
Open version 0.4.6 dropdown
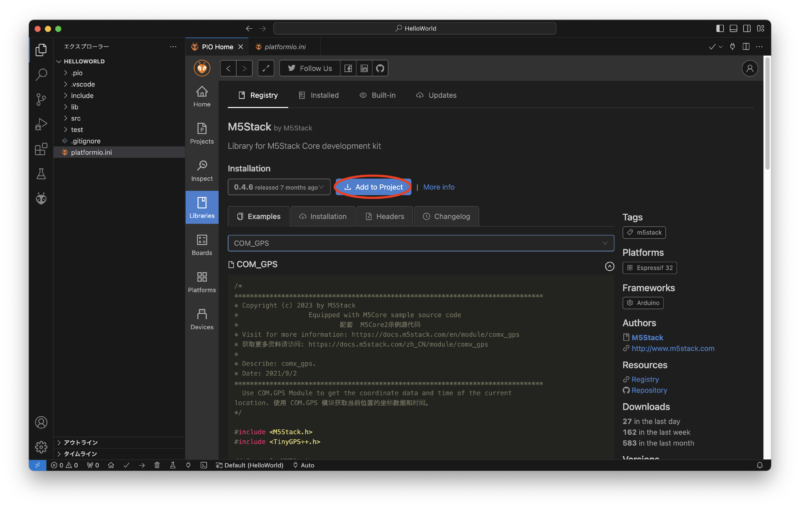pyautogui.click(x=279, y=187)
